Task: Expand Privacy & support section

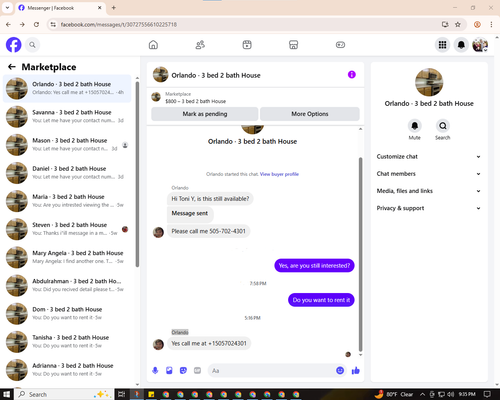Action: click(x=429, y=208)
